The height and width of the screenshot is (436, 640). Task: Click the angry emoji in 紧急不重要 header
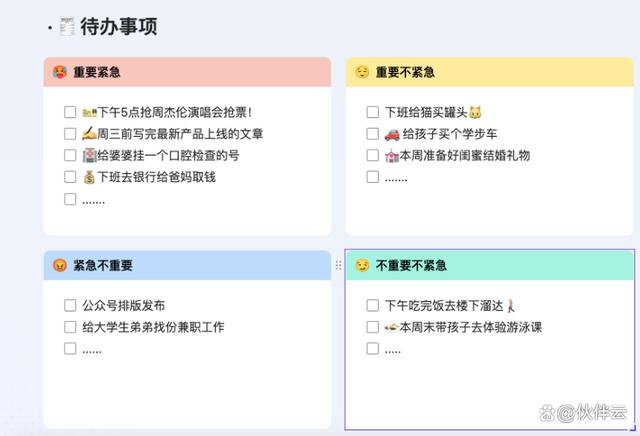[59, 266]
